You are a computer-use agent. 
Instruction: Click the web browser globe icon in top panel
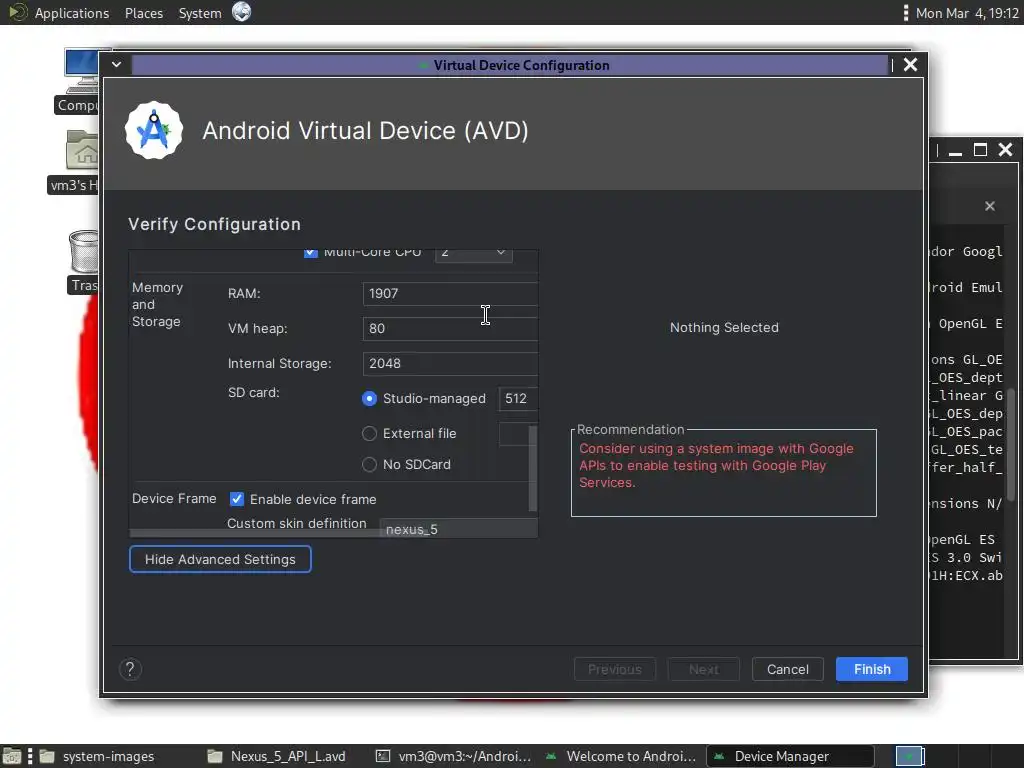[x=242, y=12]
